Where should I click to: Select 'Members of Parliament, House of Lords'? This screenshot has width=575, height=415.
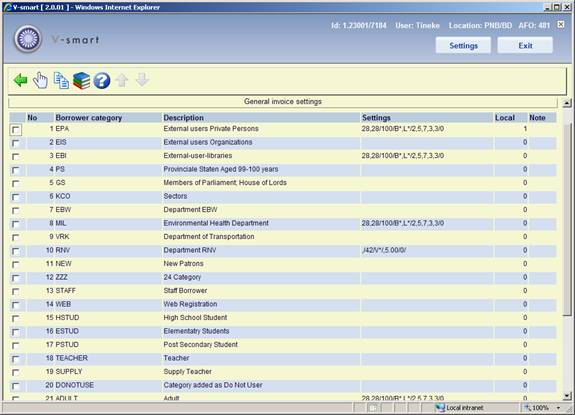(225, 183)
